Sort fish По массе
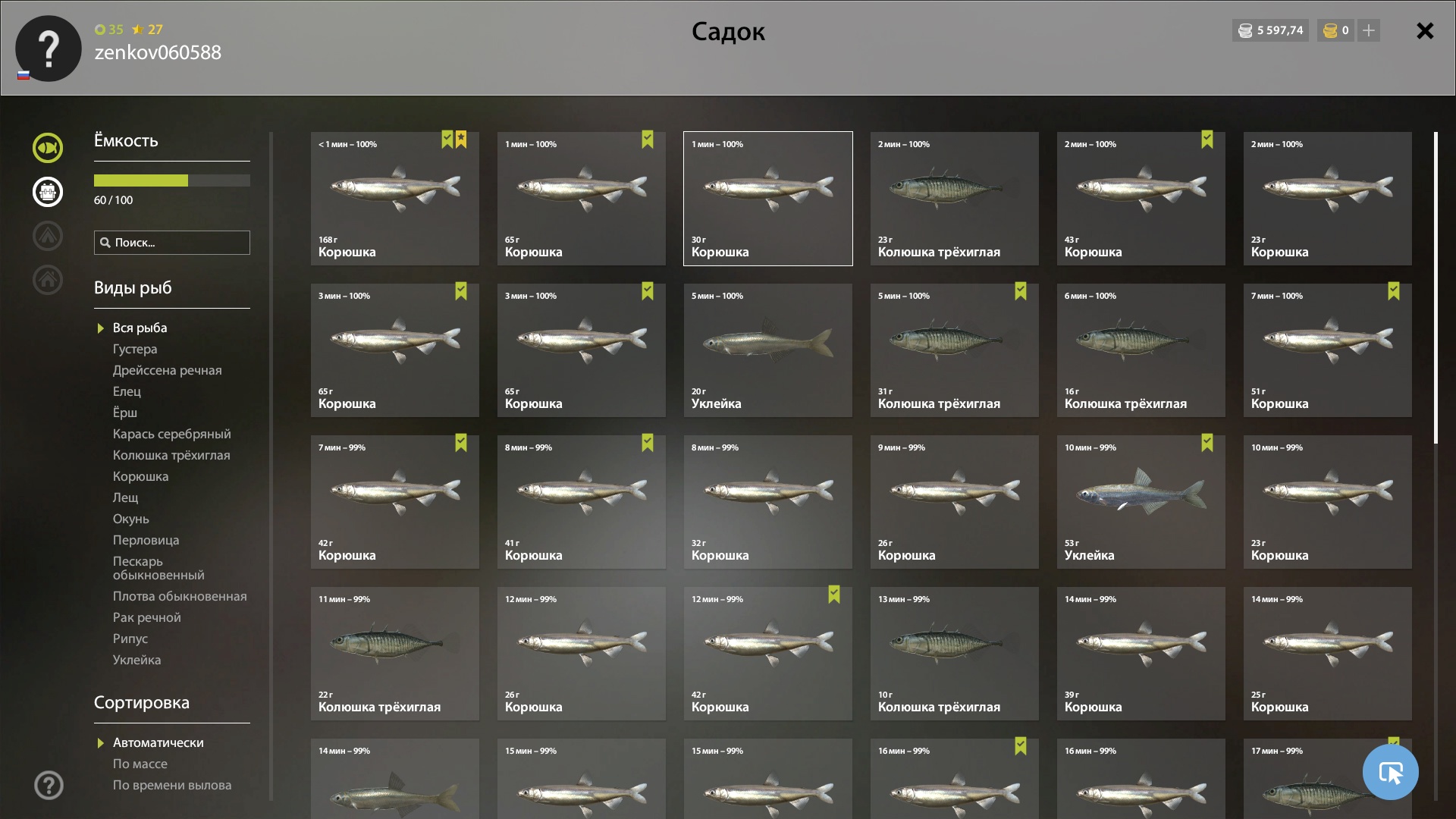This screenshot has width=1456, height=819. 140,764
